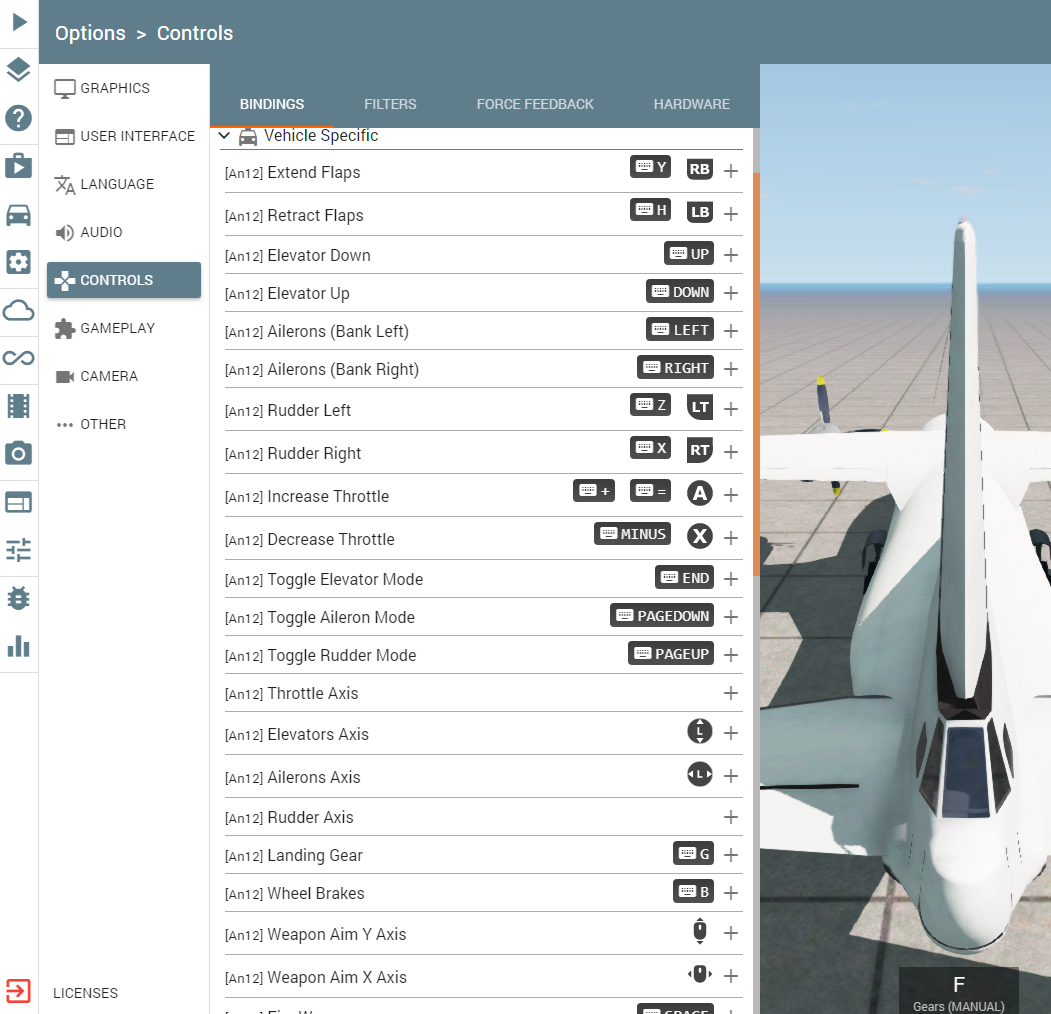Add a binding to Extend Flaps

731,171
